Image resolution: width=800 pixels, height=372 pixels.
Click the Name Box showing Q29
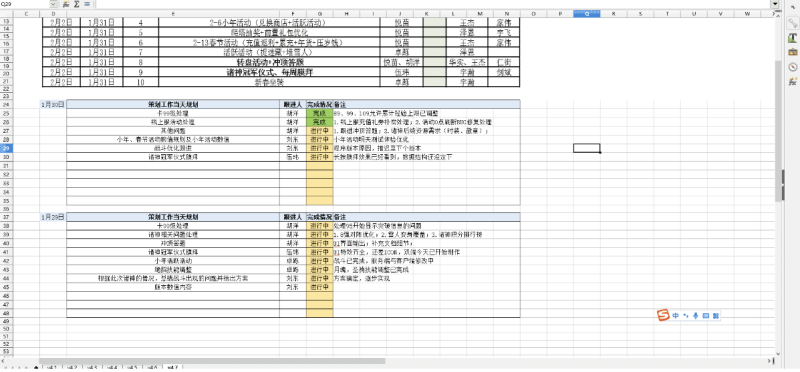25,4
